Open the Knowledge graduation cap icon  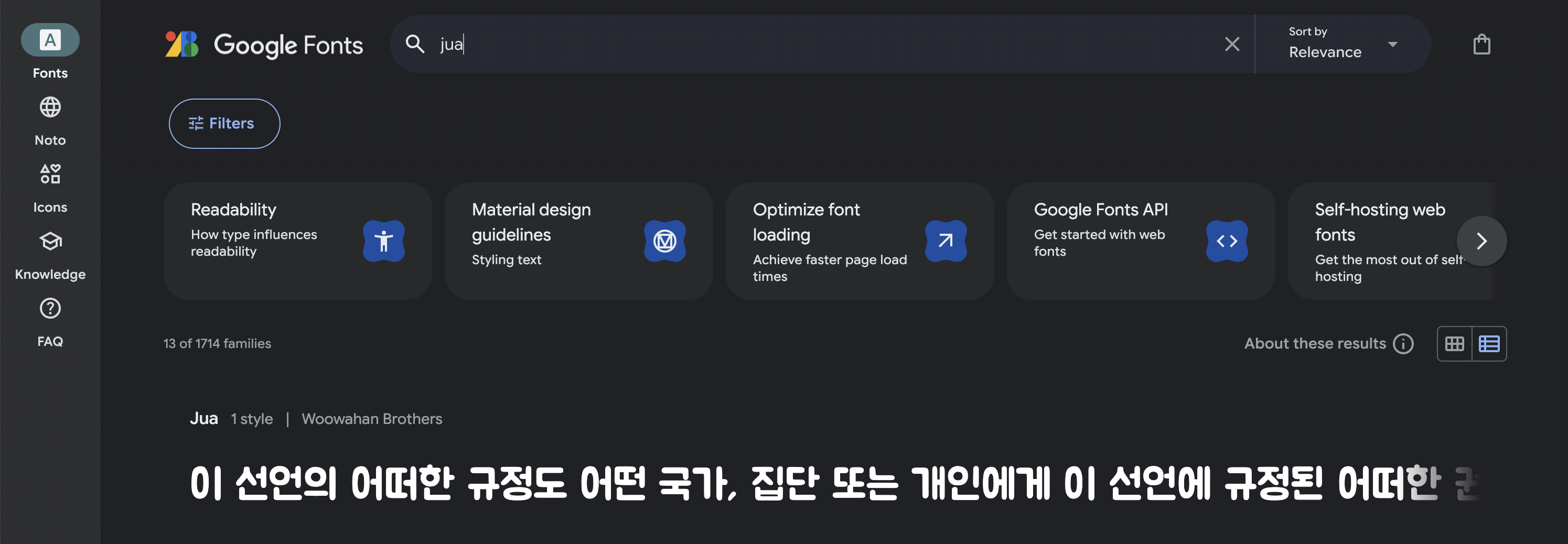(x=50, y=242)
